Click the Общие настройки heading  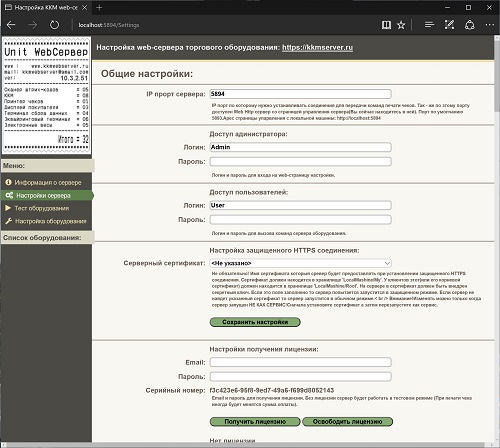pyautogui.click(x=147, y=74)
